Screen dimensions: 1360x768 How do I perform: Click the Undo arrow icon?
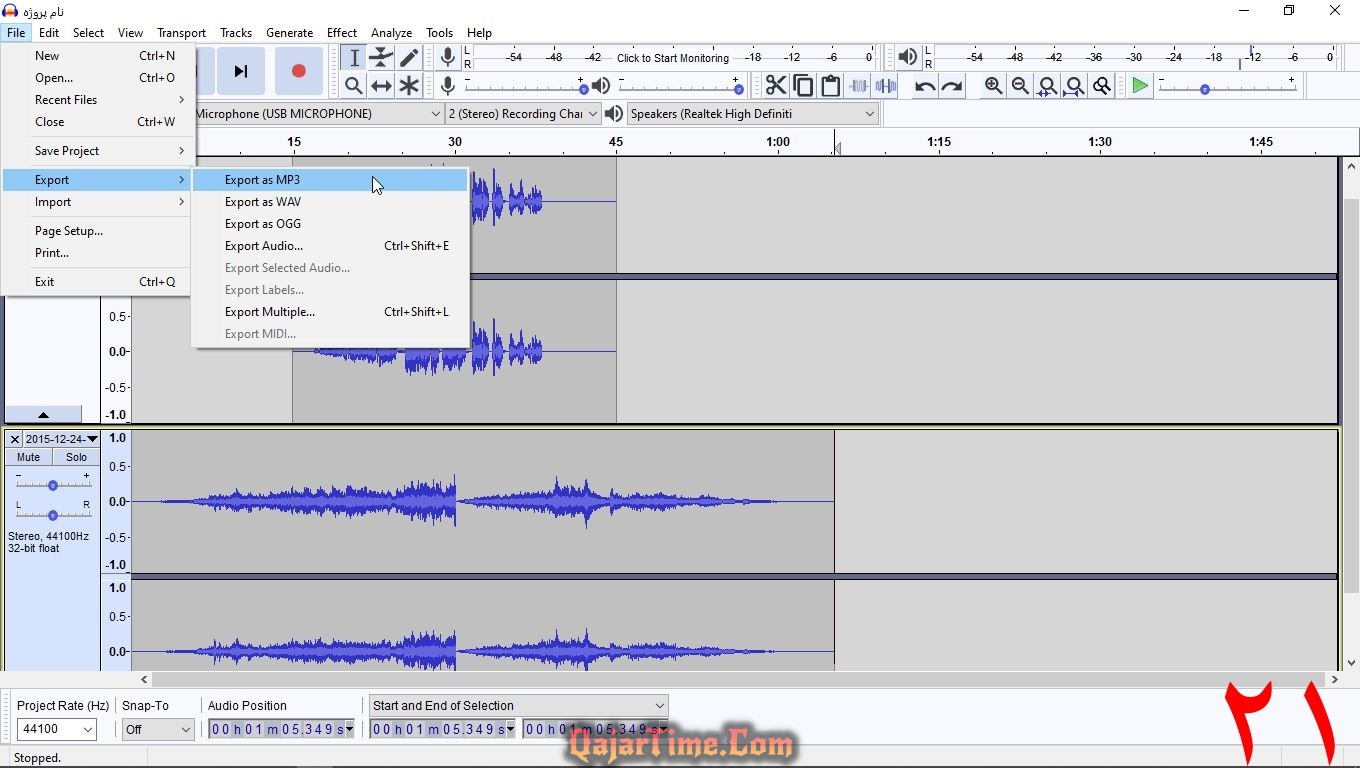[x=925, y=86]
